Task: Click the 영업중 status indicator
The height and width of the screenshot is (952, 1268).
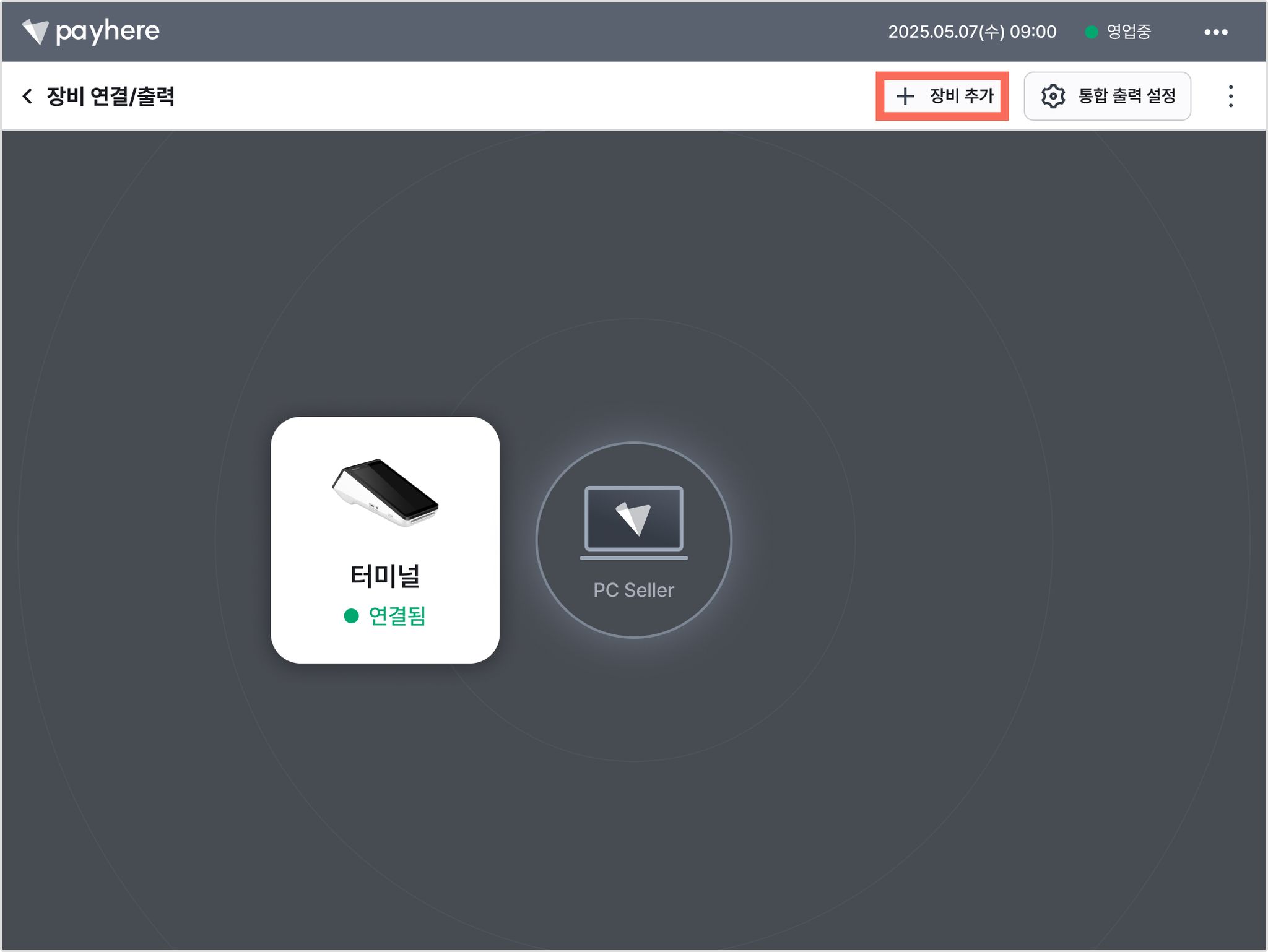Action: coord(1118,32)
